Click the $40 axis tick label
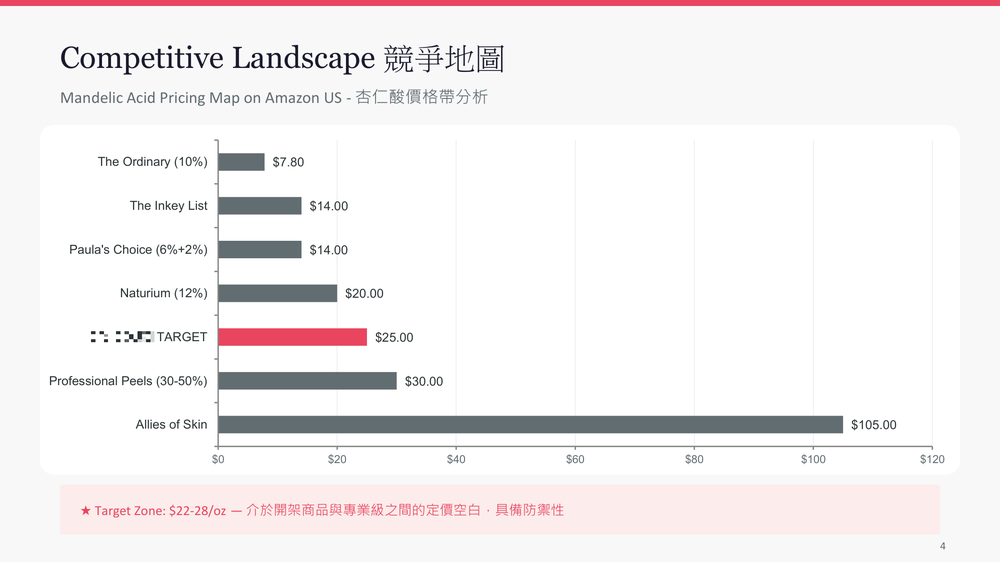The width and height of the screenshot is (1000, 562). [456, 459]
